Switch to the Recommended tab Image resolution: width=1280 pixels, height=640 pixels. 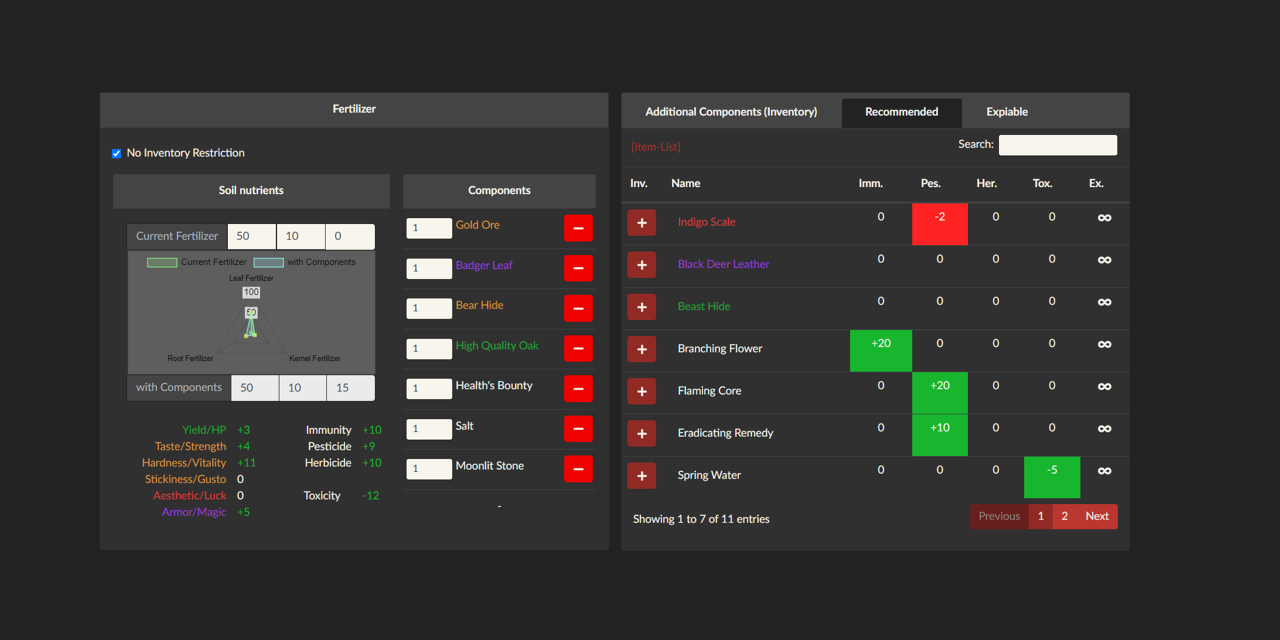(902, 112)
